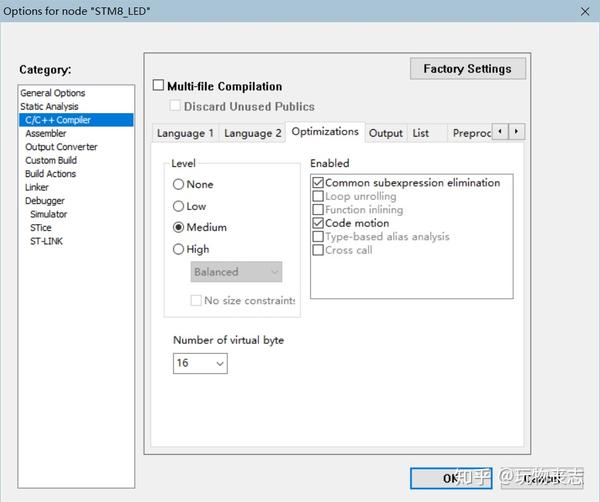This screenshot has height=502, width=600.
Task: Enable Multi-file Compilation checkbox
Action: (158, 85)
